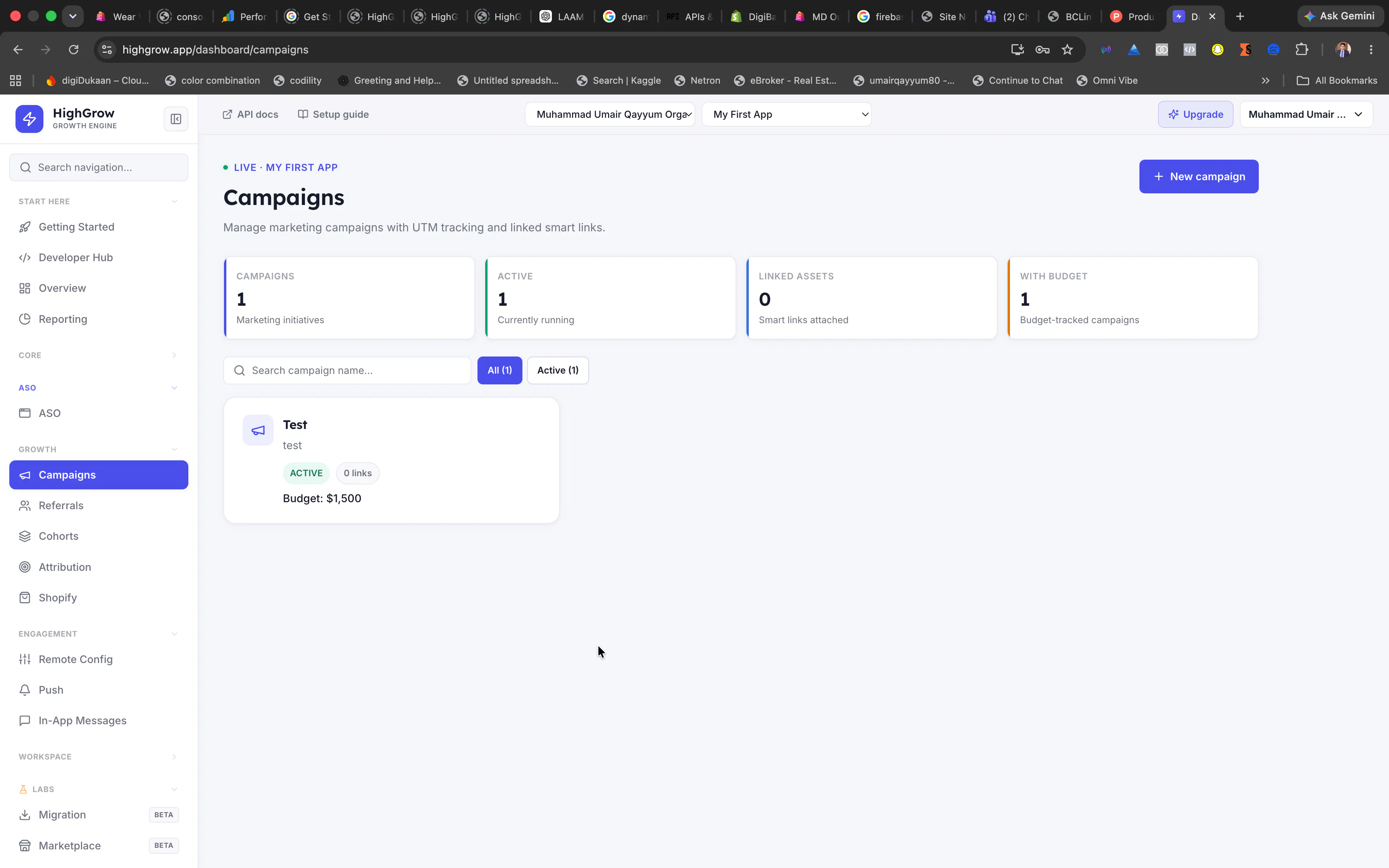The height and width of the screenshot is (868, 1389).
Task: Go to Cohorts page
Action: pyautogui.click(x=99, y=536)
